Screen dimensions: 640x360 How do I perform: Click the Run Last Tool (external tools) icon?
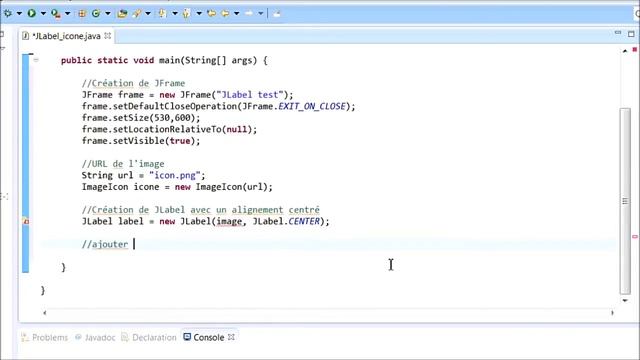coord(56,13)
